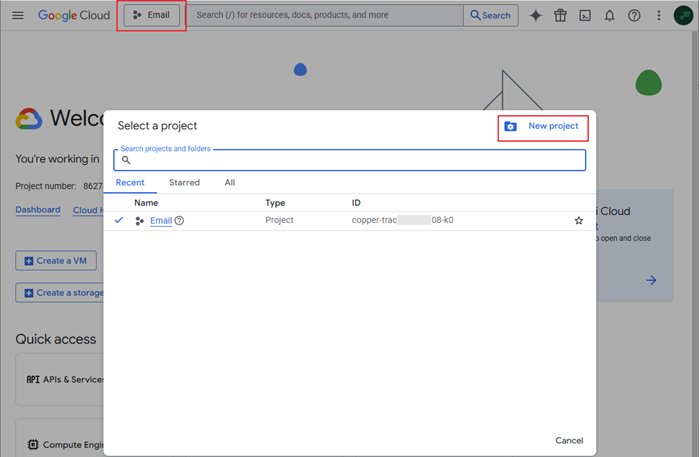Click the 'Project' type cell in Email row
This screenshot has height=457, width=699.
tap(279, 220)
